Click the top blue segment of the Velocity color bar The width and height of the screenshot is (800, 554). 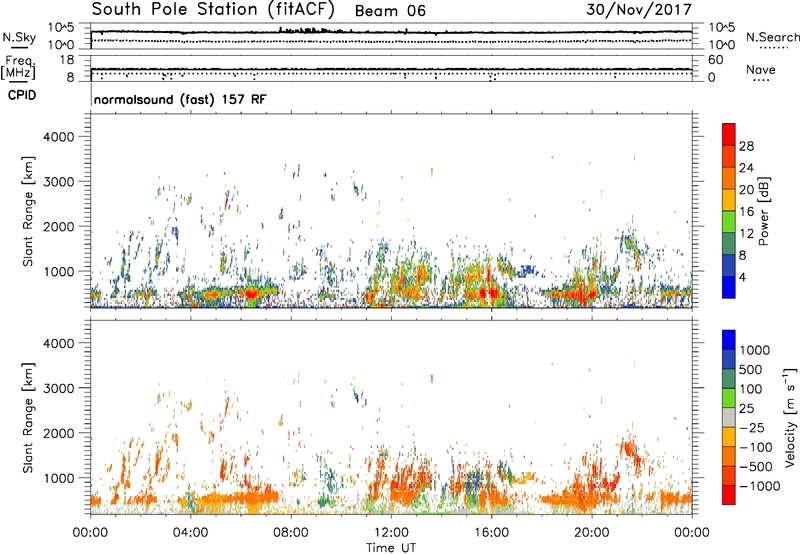click(729, 340)
